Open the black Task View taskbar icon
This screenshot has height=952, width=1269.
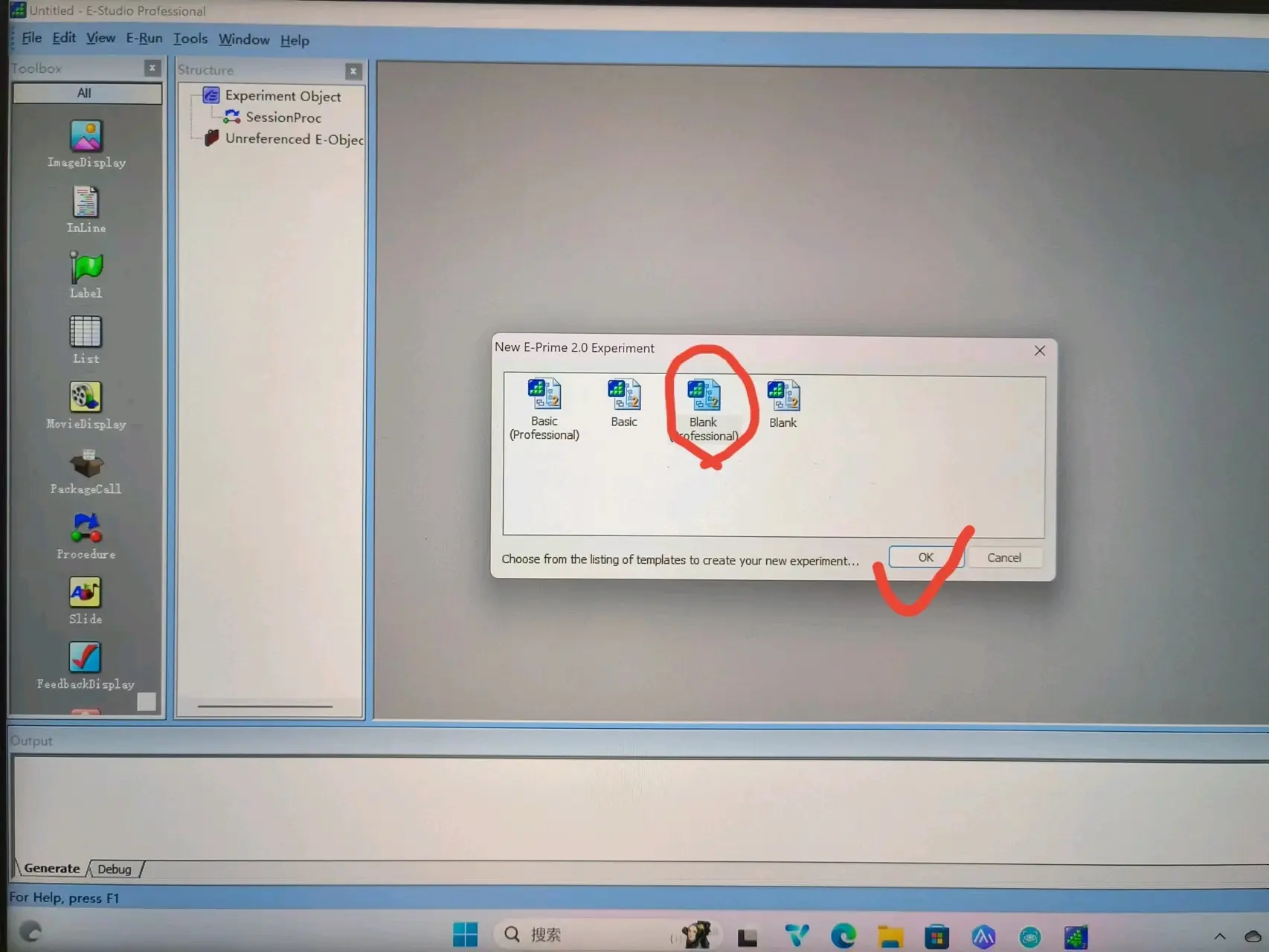(748, 937)
